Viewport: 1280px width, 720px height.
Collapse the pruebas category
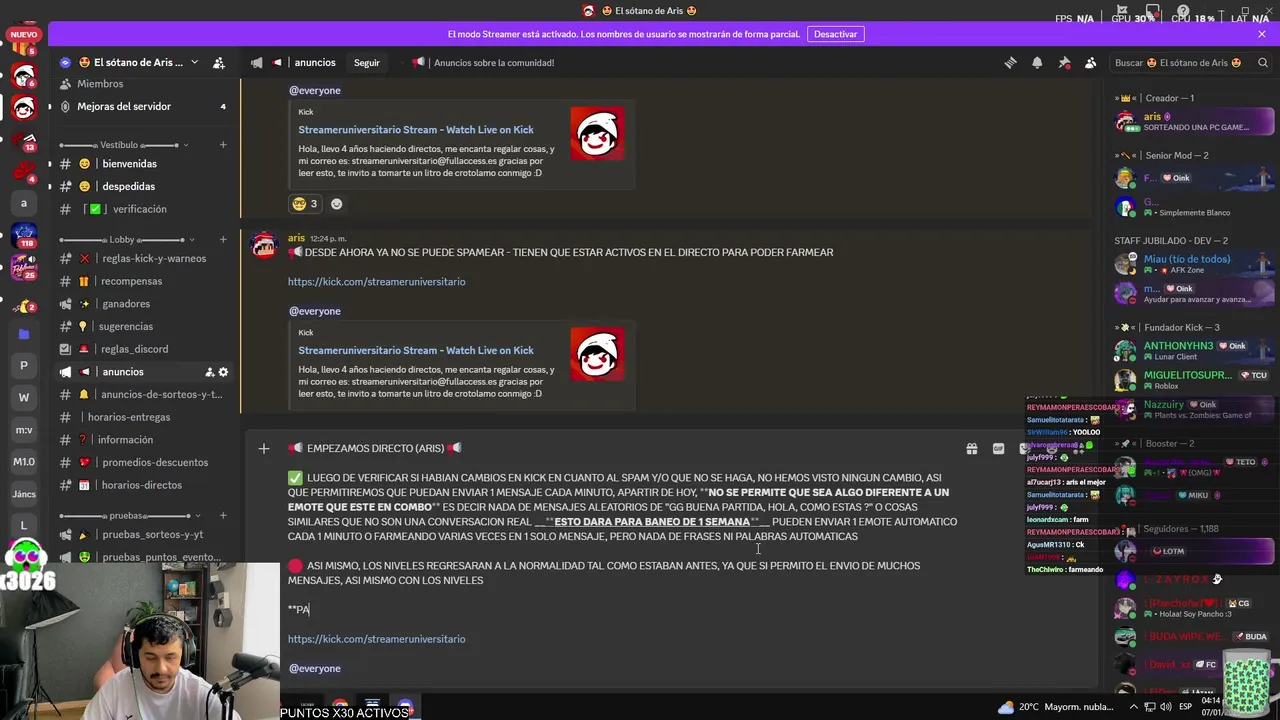(x=126, y=516)
